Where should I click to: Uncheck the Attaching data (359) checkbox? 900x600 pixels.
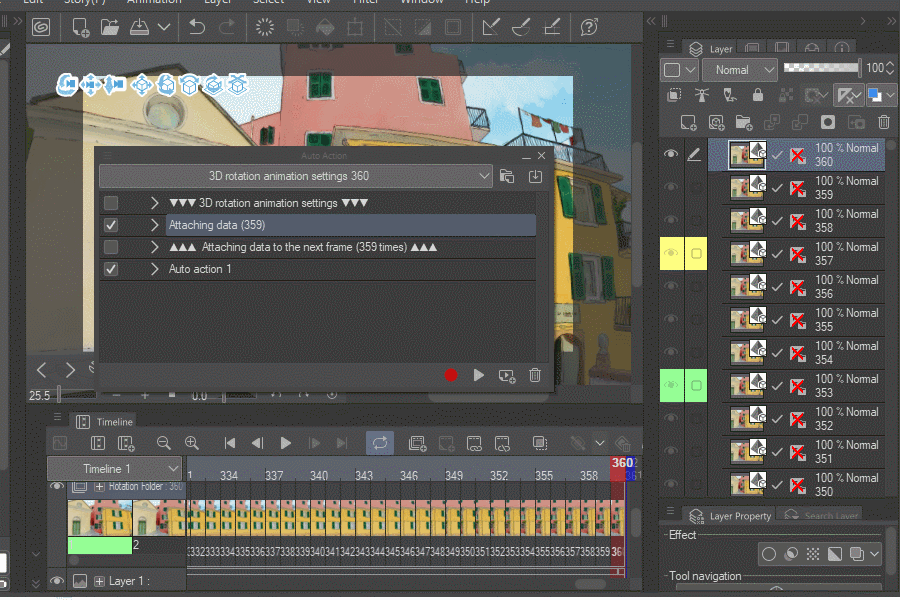click(111, 225)
